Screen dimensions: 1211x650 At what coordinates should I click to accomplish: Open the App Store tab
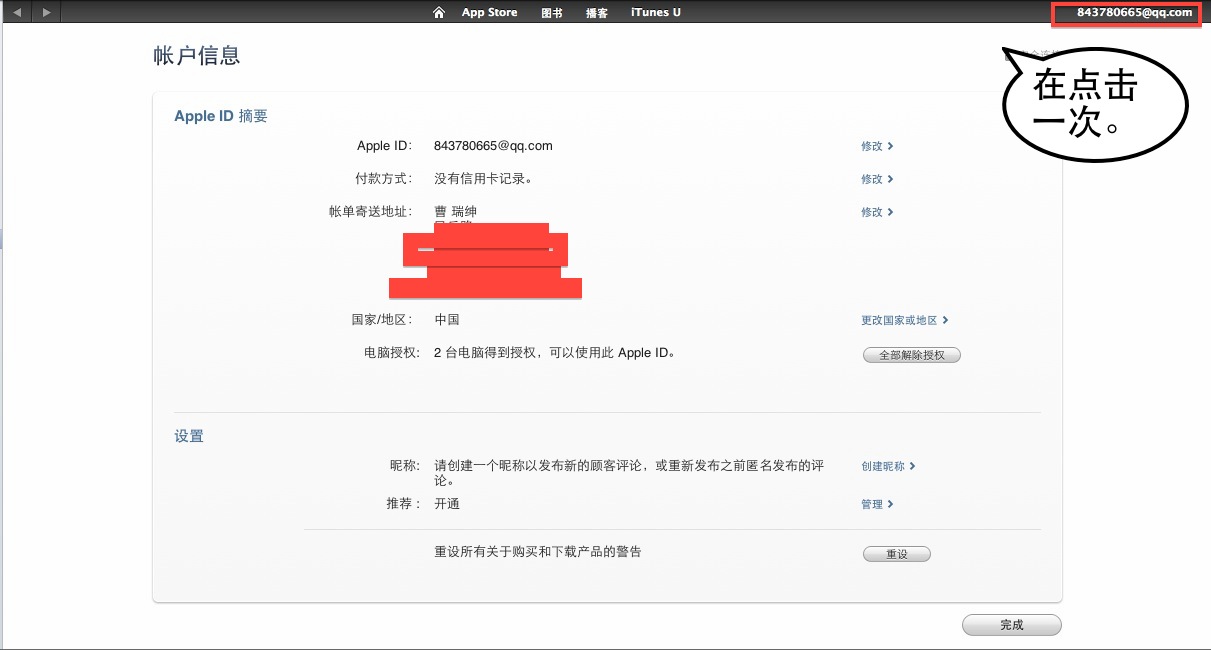[489, 12]
